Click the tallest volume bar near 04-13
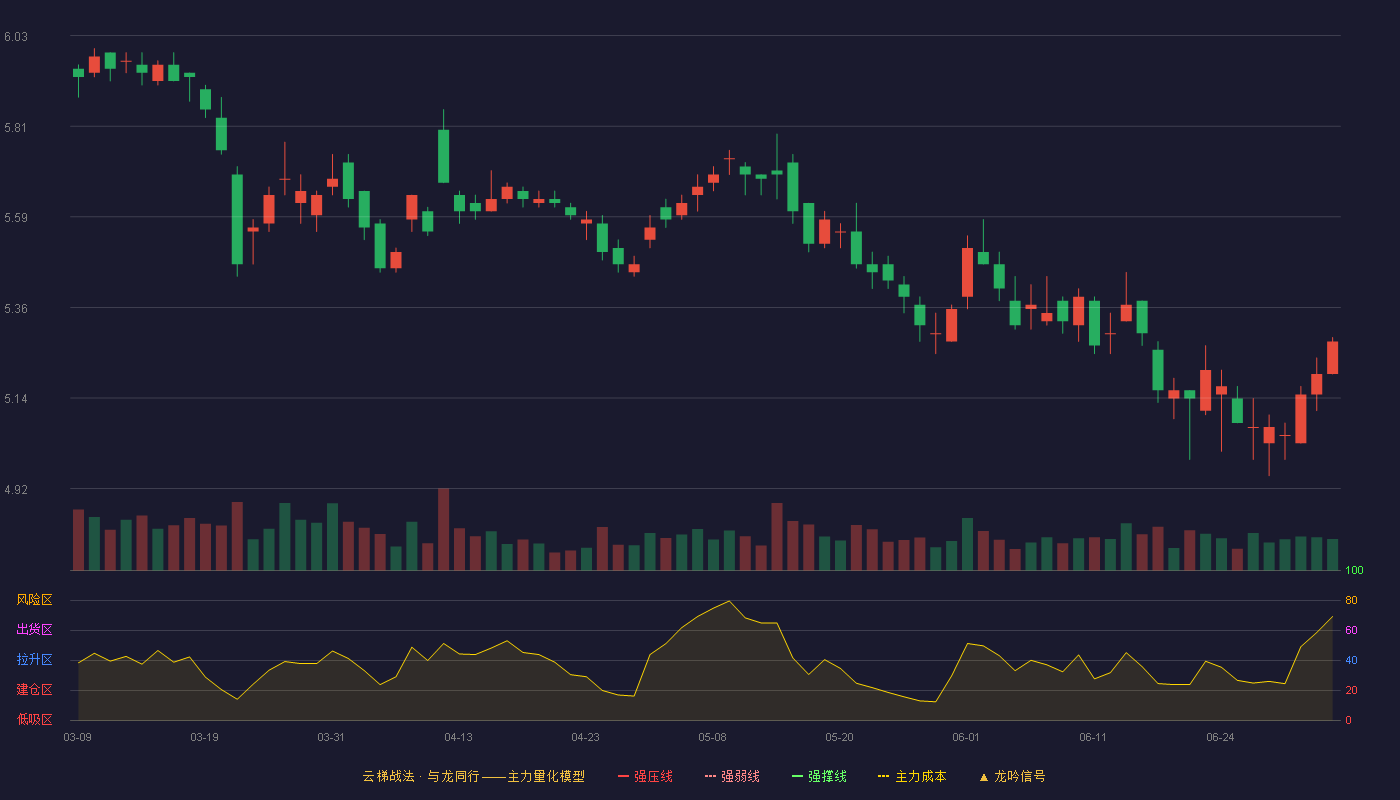The image size is (1400, 800). (443, 529)
